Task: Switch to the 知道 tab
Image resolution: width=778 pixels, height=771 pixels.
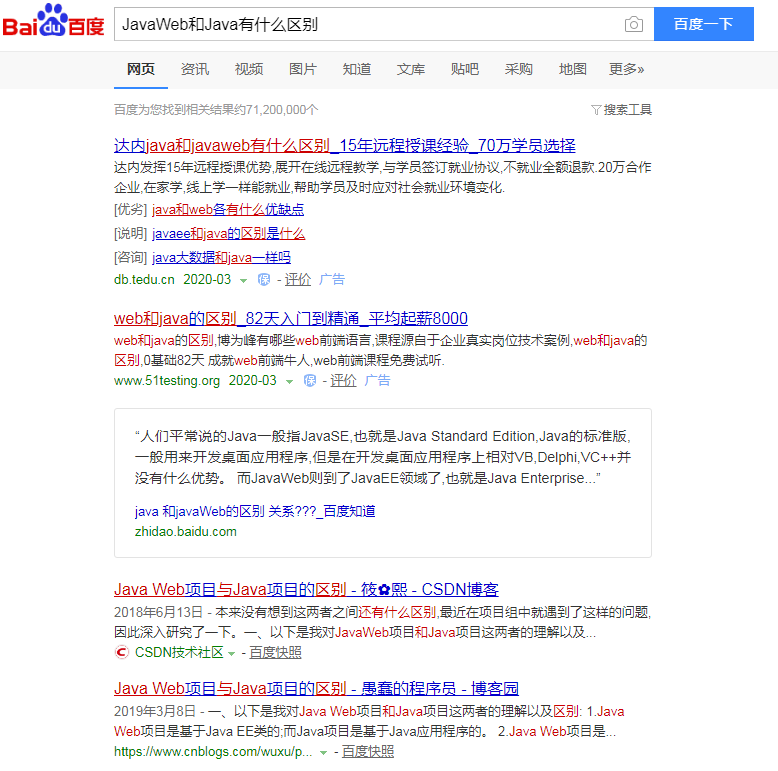Action: pos(357,69)
